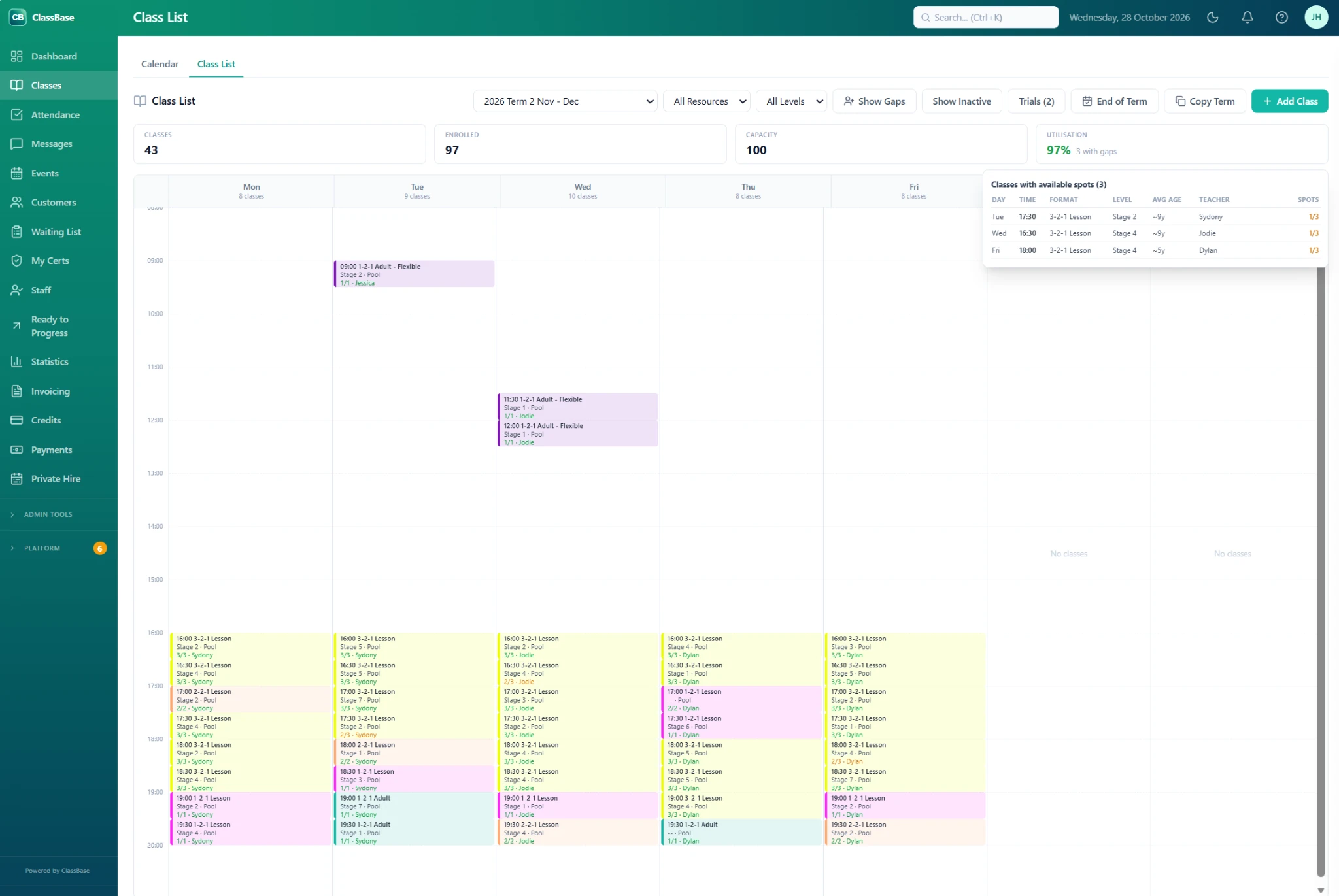Open the All Levels dropdown
This screenshot has width=1339, height=896.
pos(791,101)
